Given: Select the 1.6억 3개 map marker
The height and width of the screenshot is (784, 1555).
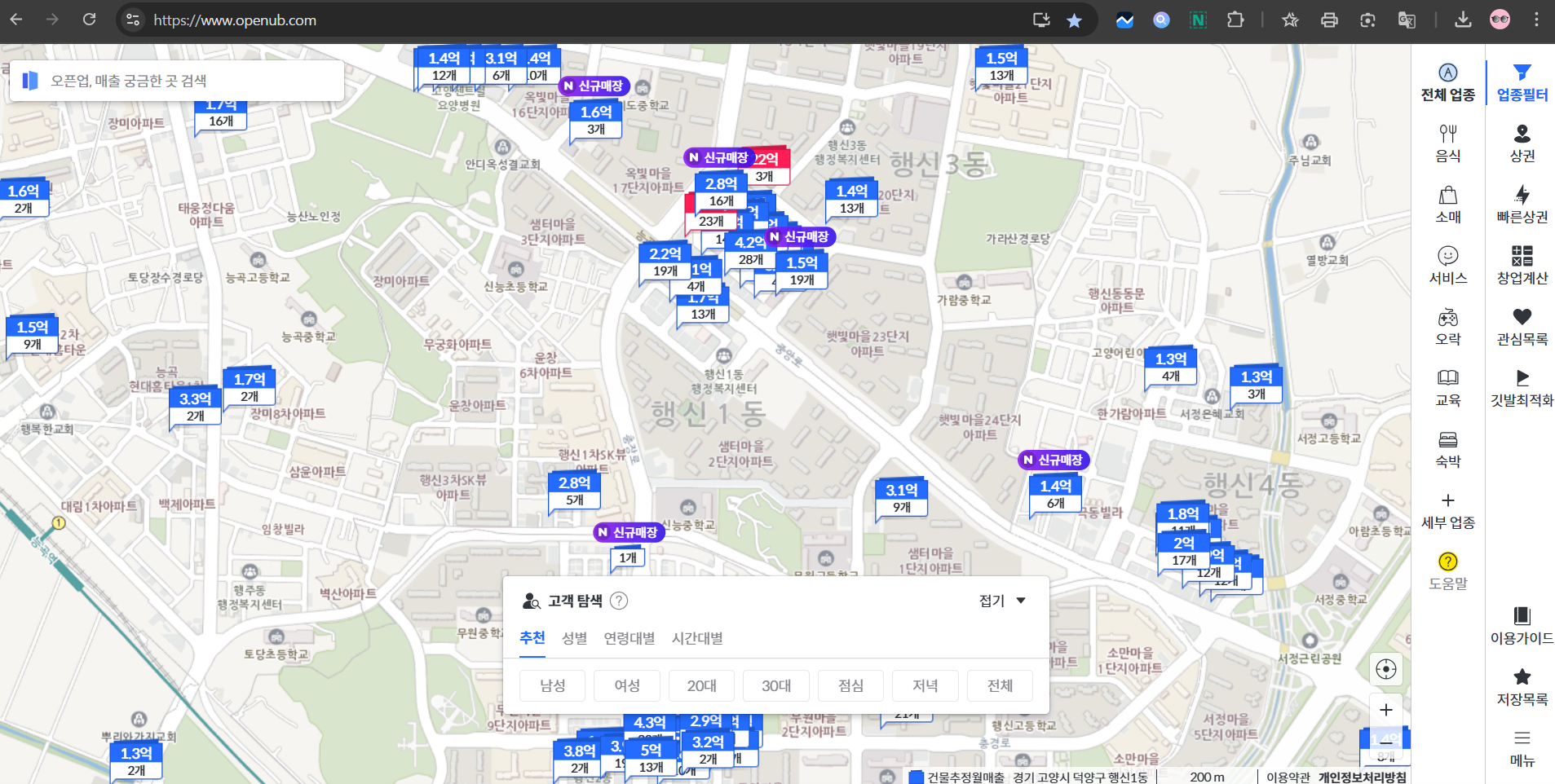Looking at the screenshot, I should (x=595, y=120).
